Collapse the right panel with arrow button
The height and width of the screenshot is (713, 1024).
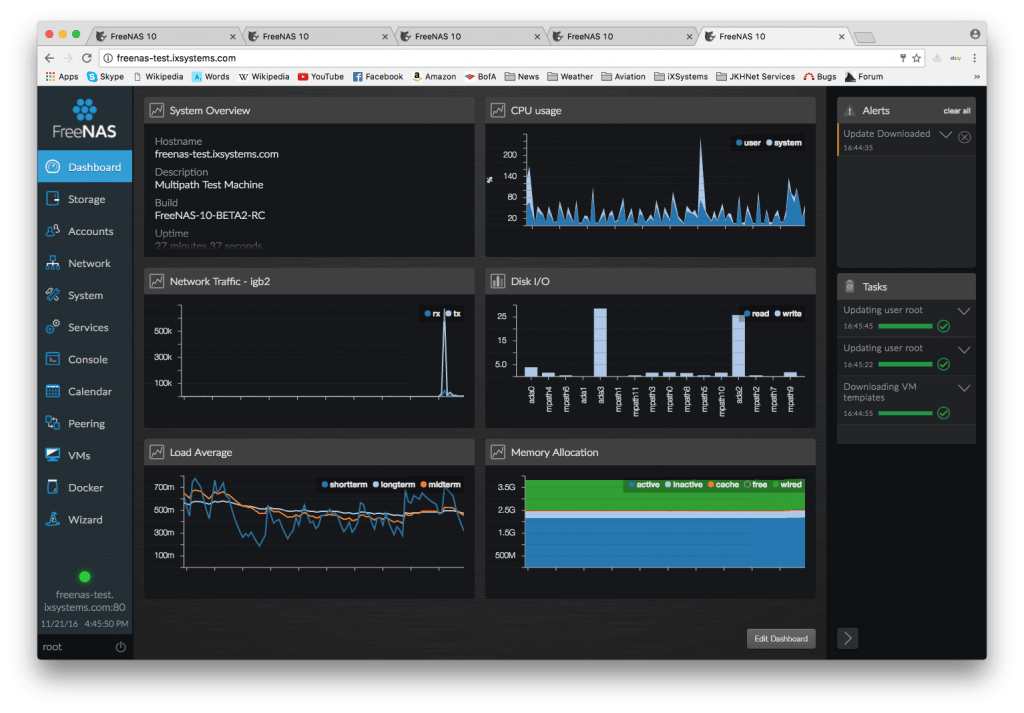point(847,638)
